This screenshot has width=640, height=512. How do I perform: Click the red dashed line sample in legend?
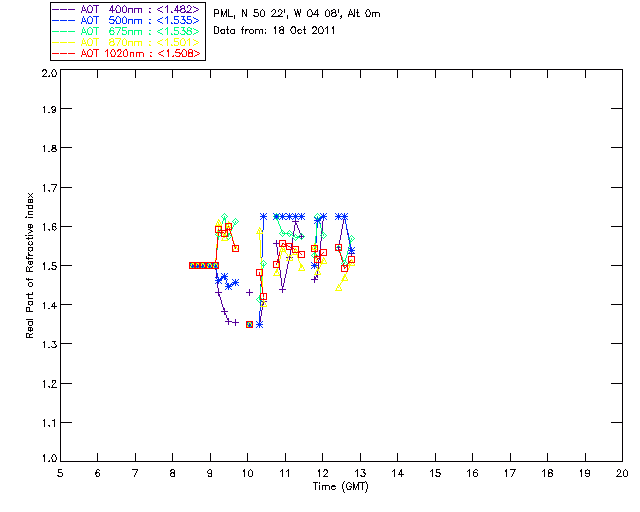click(64, 53)
